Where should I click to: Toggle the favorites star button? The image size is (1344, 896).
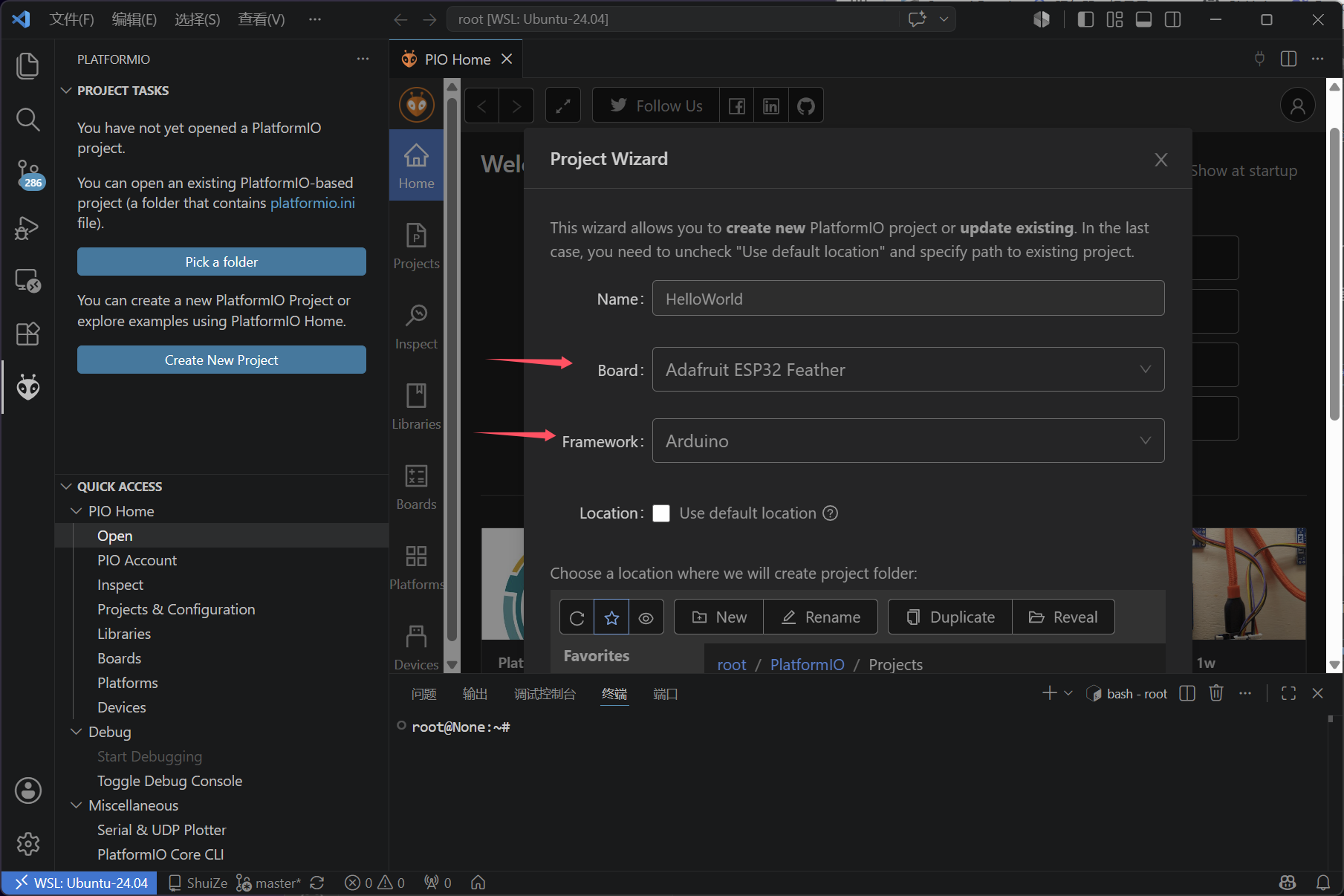point(611,617)
